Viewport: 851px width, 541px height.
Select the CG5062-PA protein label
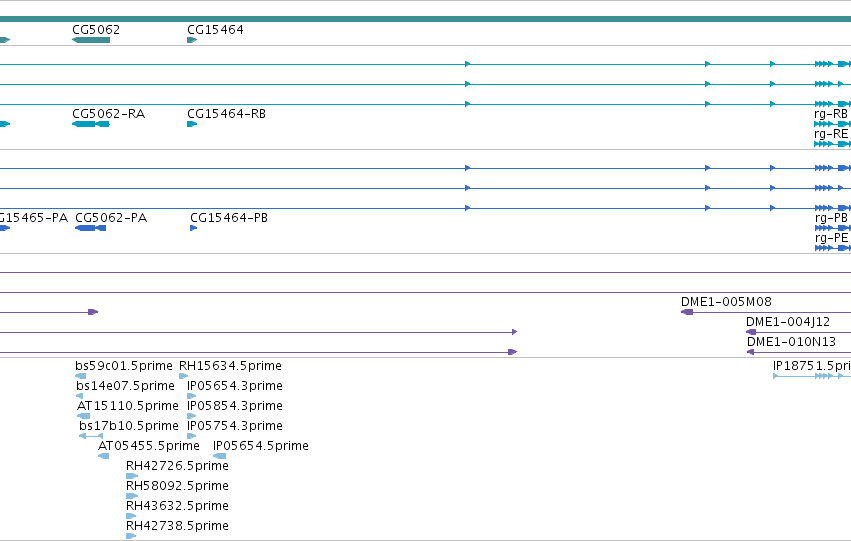coord(111,218)
